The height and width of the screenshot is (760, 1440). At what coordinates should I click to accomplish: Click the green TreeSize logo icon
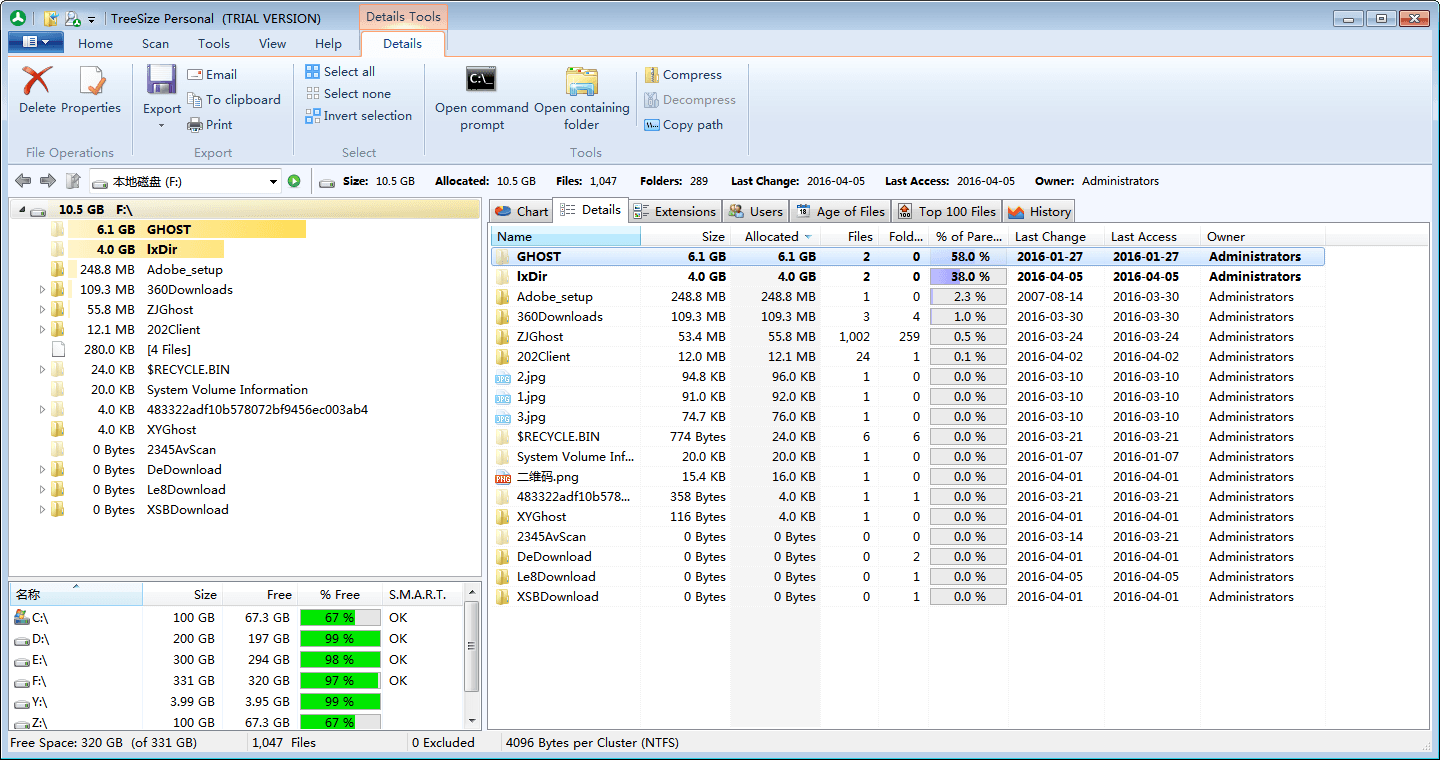[17, 19]
